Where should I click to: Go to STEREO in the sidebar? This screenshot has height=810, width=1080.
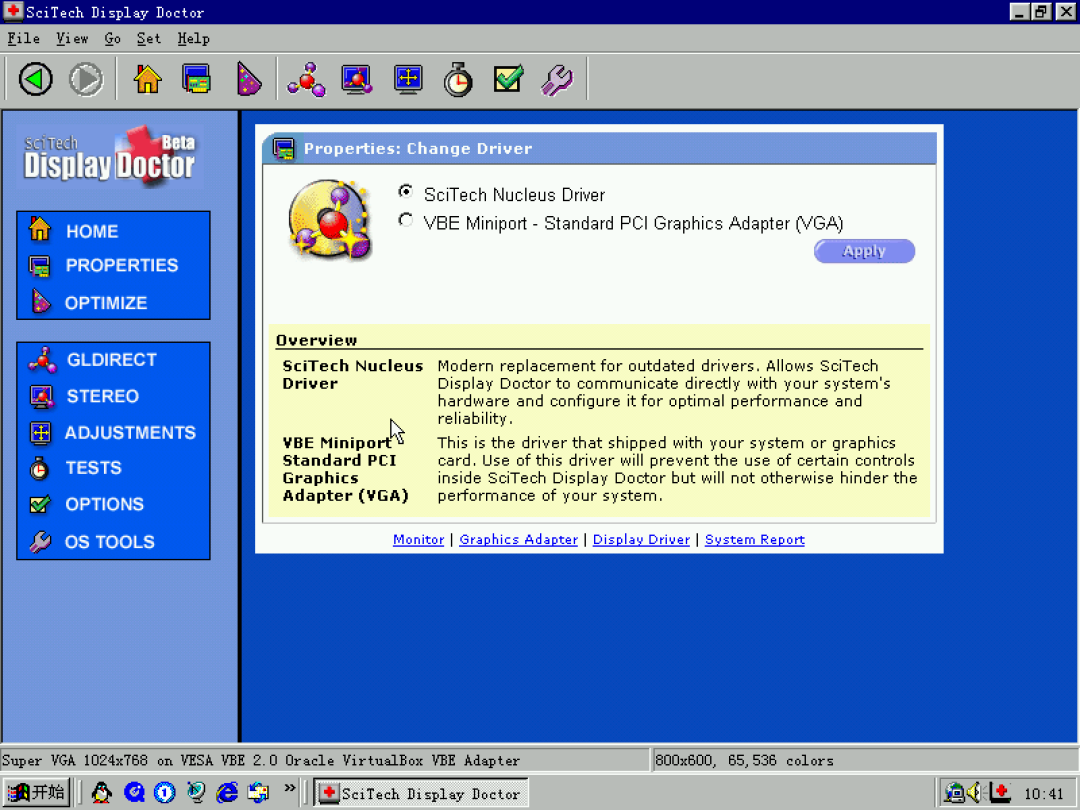(x=103, y=396)
